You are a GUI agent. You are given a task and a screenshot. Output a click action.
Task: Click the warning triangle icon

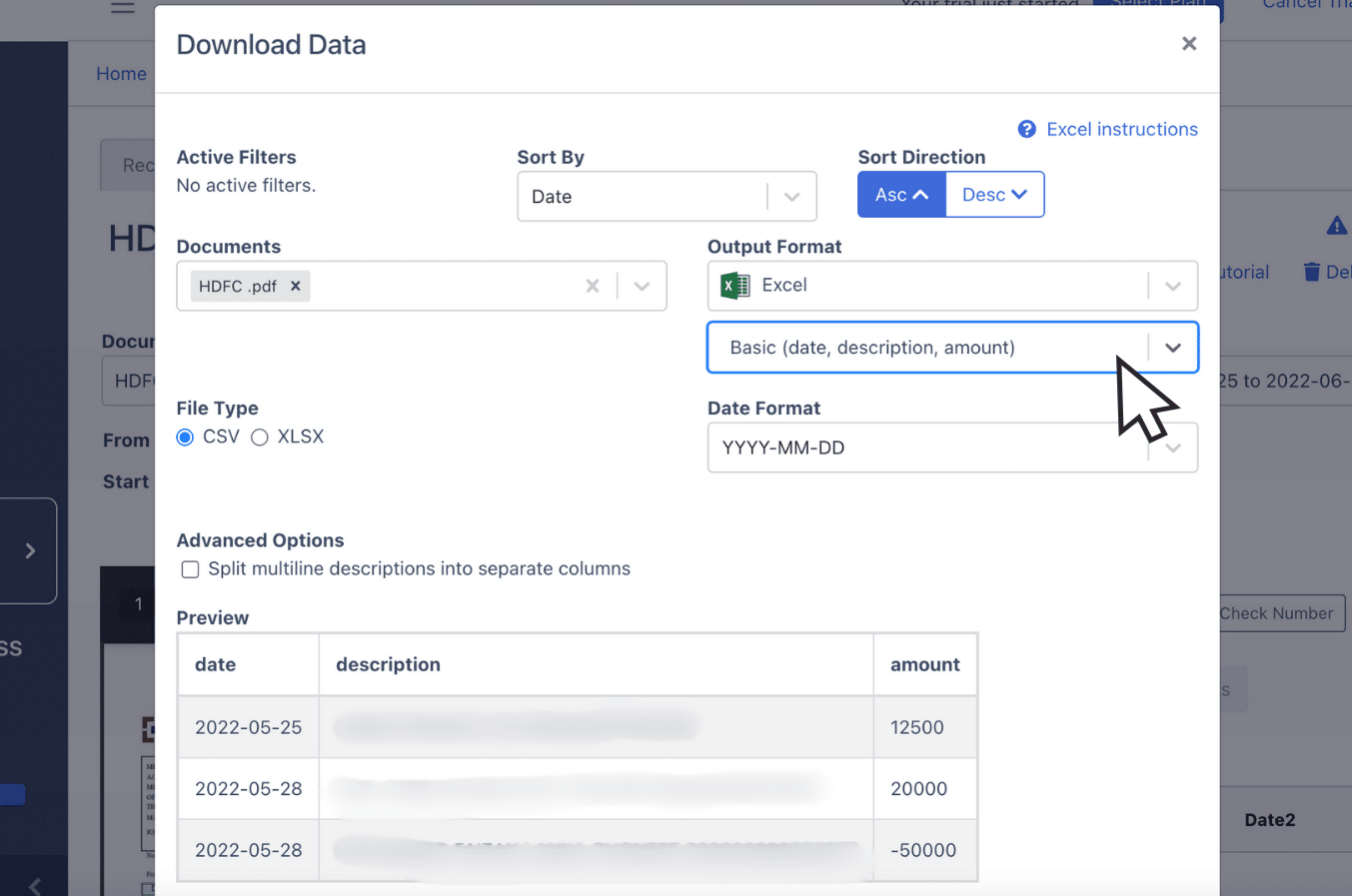[x=1336, y=226]
